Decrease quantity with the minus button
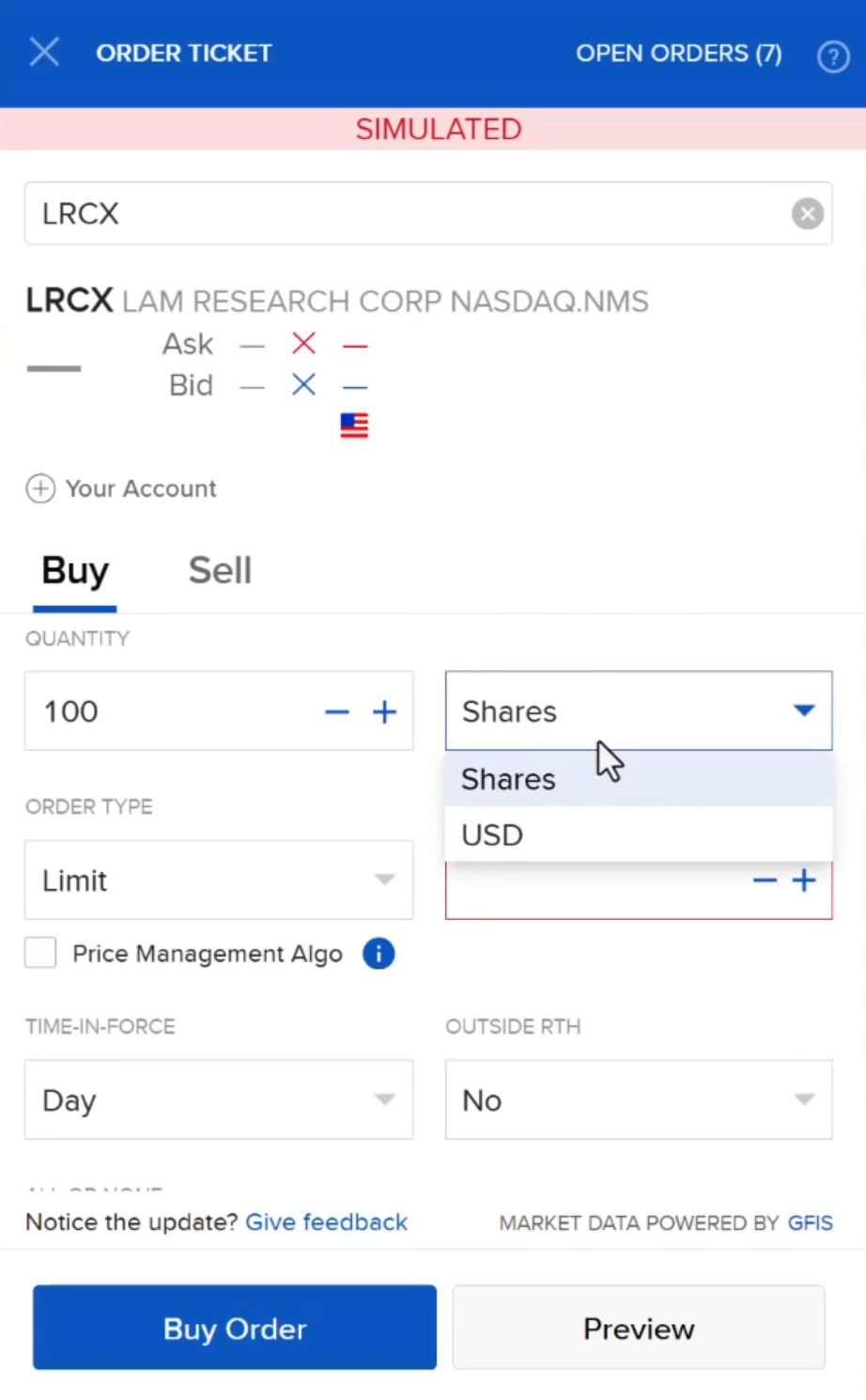Screen dimensions: 866x1400 (x=336, y=712)
